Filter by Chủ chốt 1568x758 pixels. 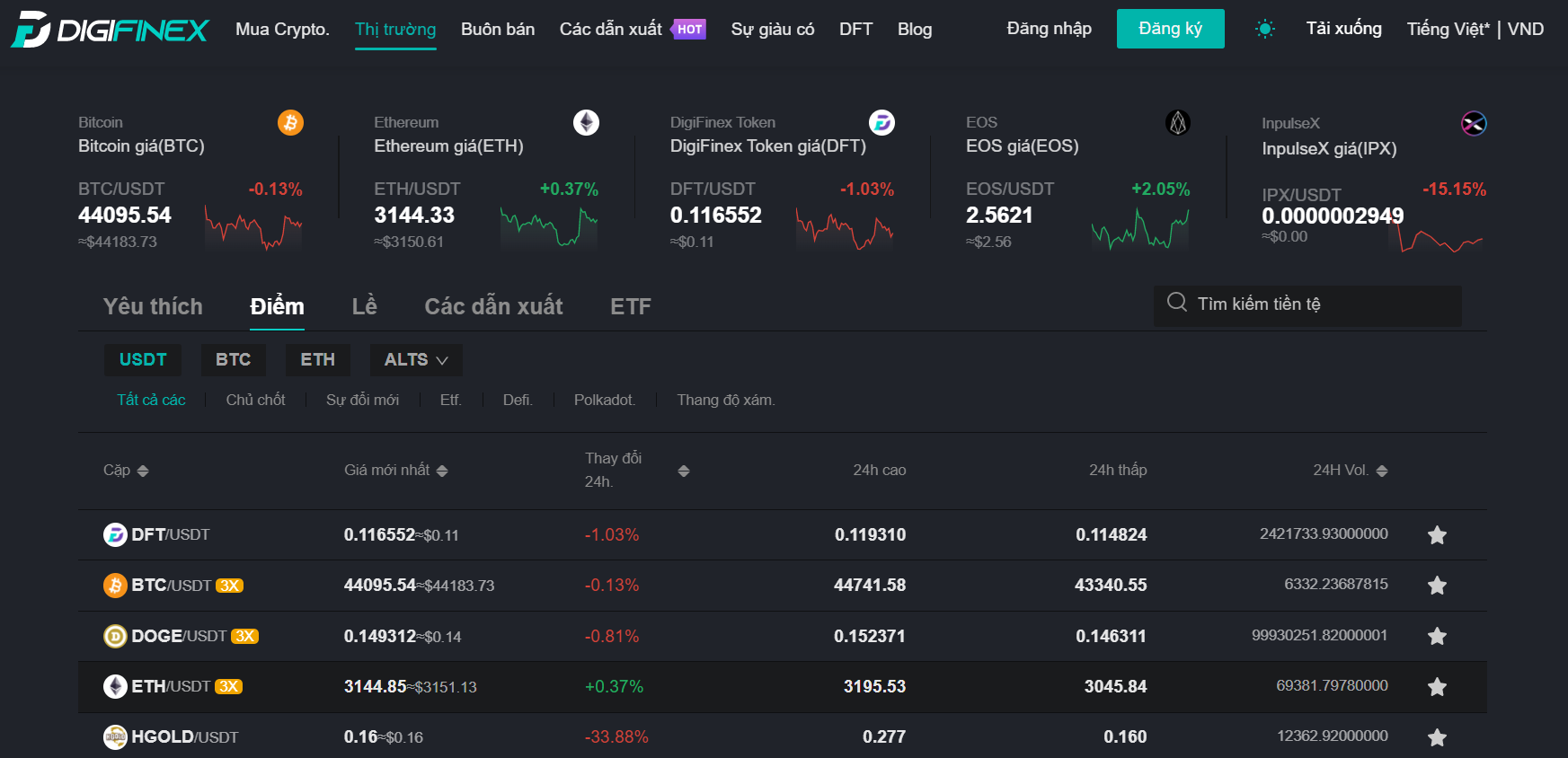pos(255,400)
